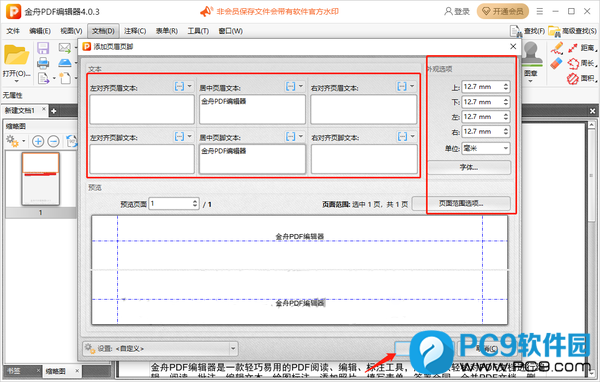This screenshot has height=382, width=600.
Task: Expand left footer macro dropdown arrow
Action: click(x=189, y=136)
